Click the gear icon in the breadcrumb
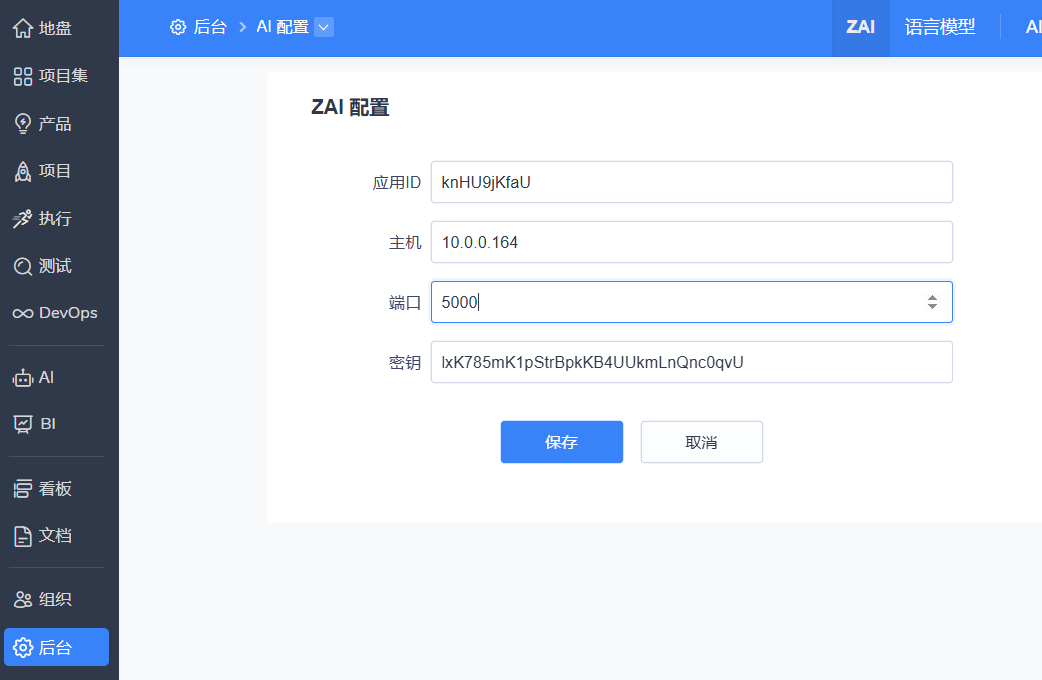1042x680 pixels. click(178, 27)
